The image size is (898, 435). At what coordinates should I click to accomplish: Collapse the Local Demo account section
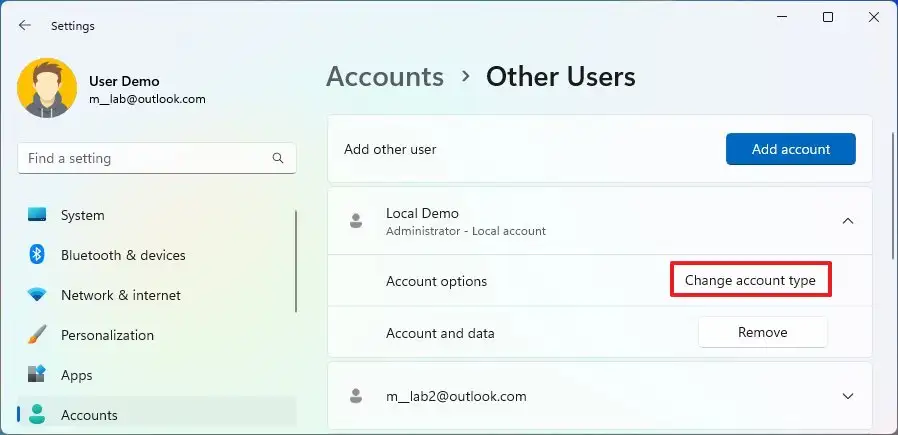[847, 221]
